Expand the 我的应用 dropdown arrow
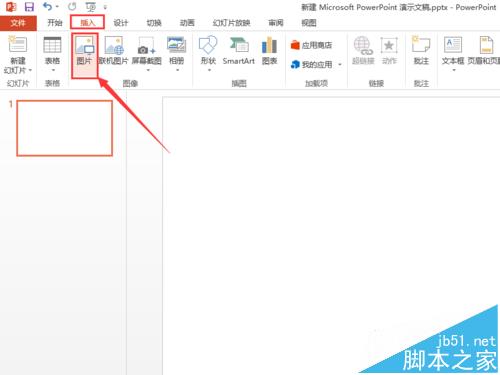 click(x=340, y=64)
